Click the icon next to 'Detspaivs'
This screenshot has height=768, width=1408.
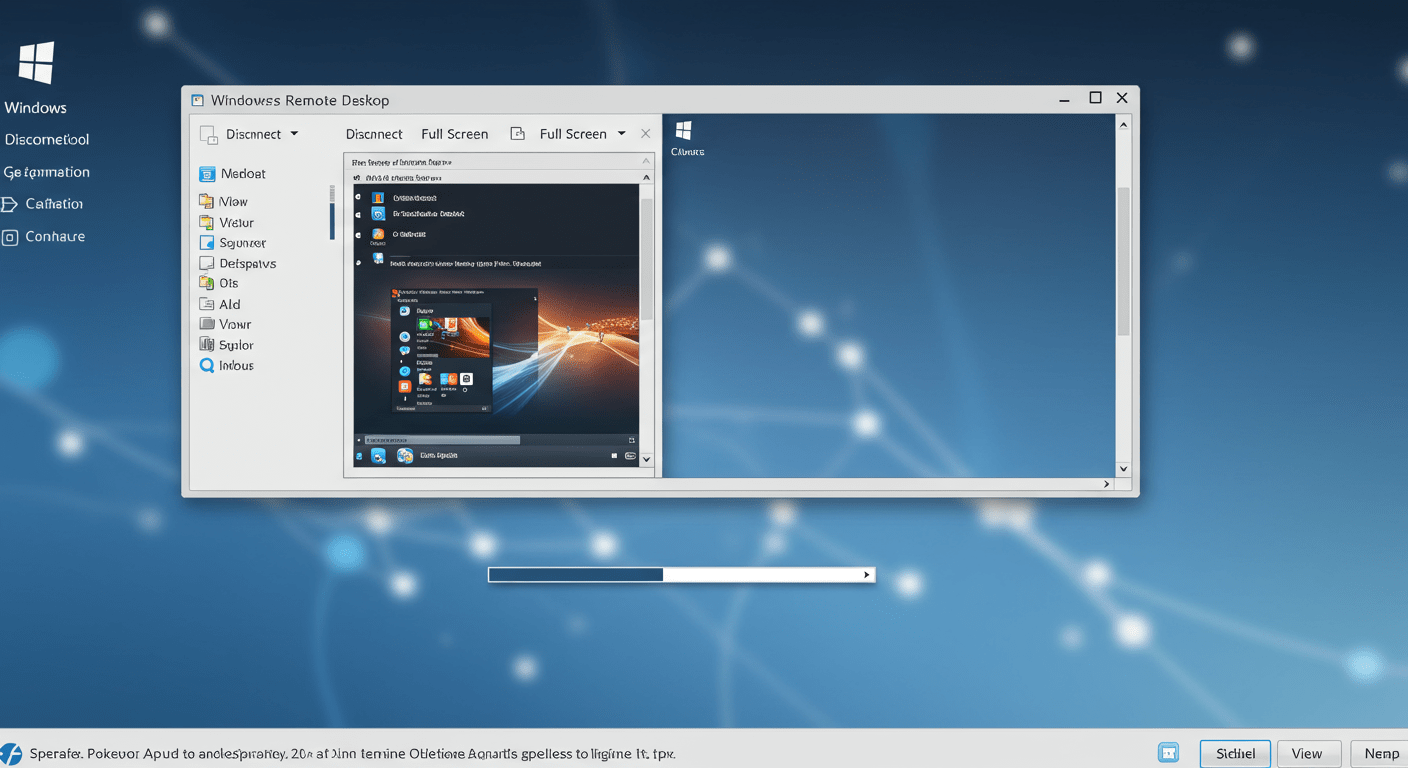point(206,263)
